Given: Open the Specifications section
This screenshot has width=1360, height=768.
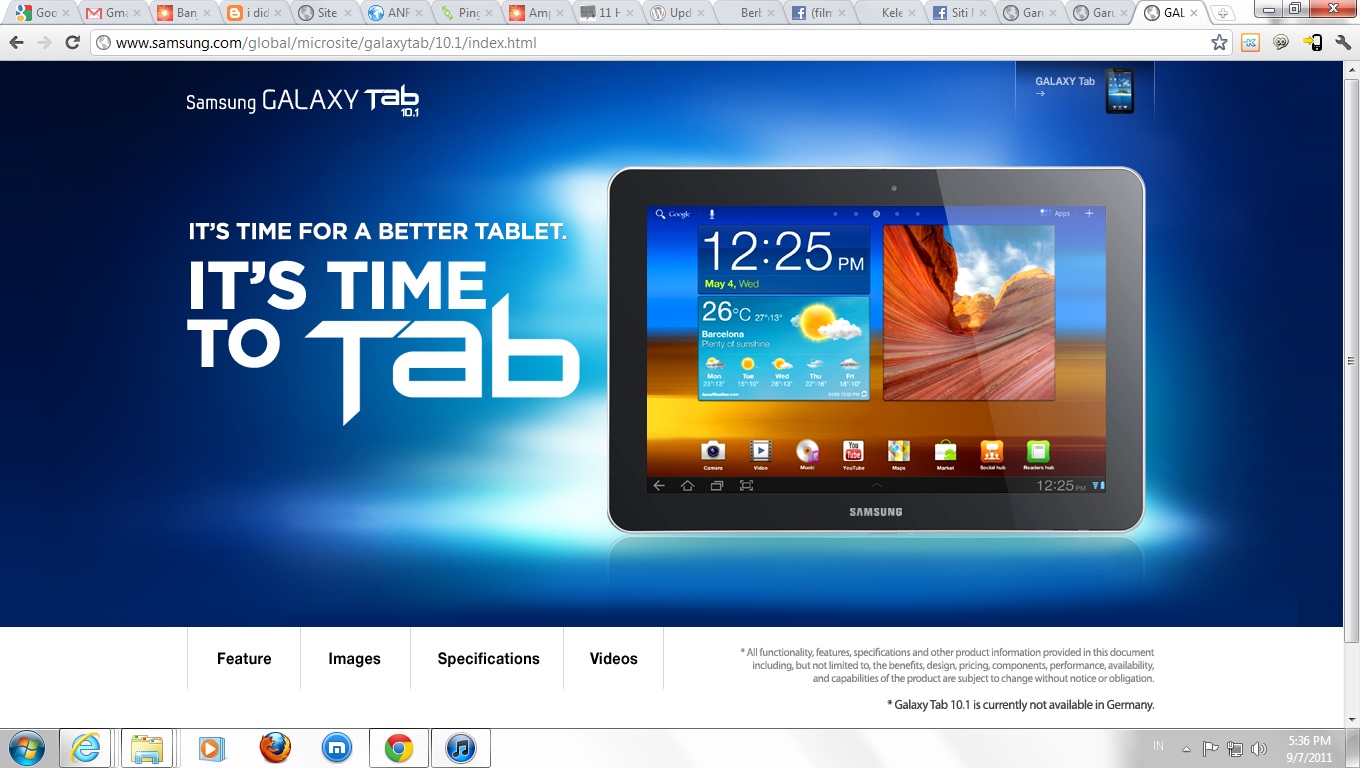Looking at the screenshot, I should point(487,658).
